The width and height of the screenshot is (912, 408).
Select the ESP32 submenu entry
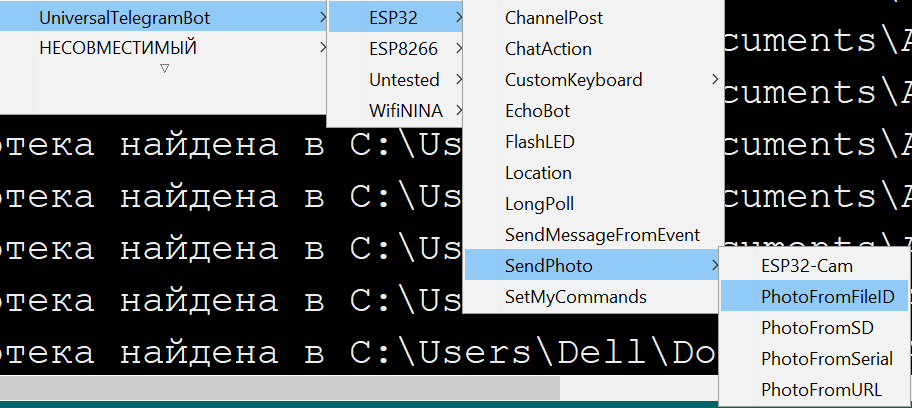(393, 17)
